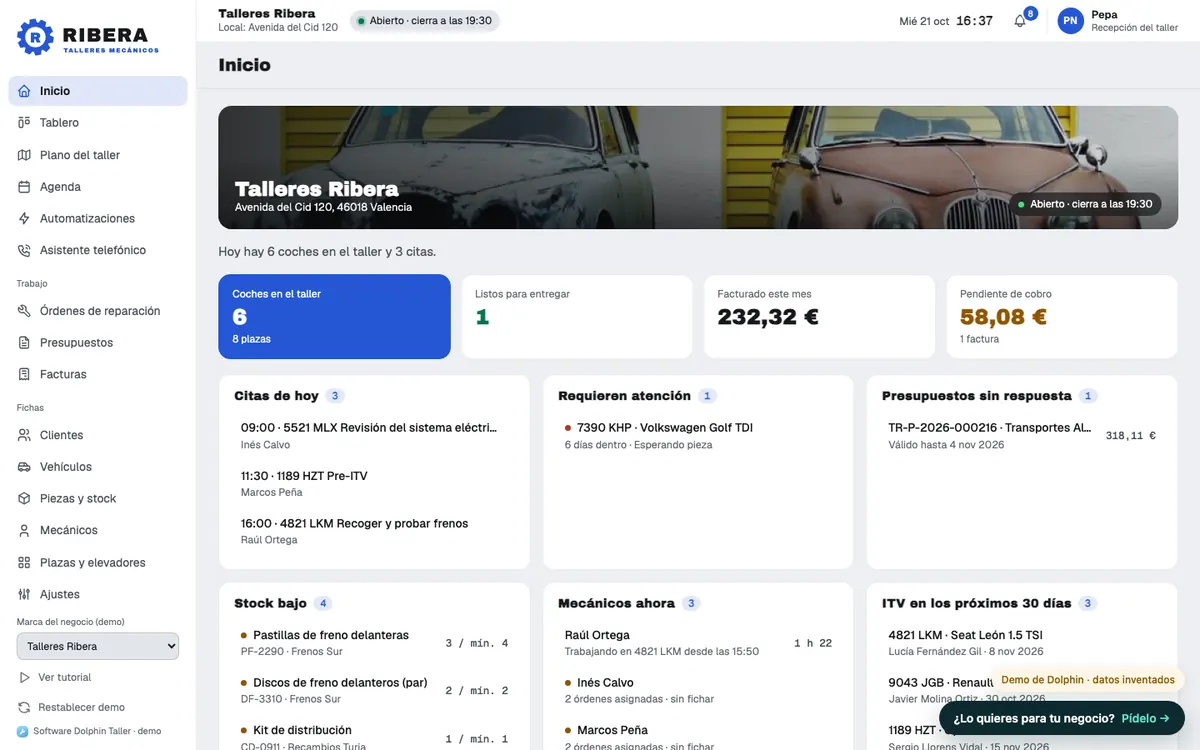Click the Ajustes sliders icon
This screenshot has width=1200, height=750.
pyautogui.click(x=25, y=594)
